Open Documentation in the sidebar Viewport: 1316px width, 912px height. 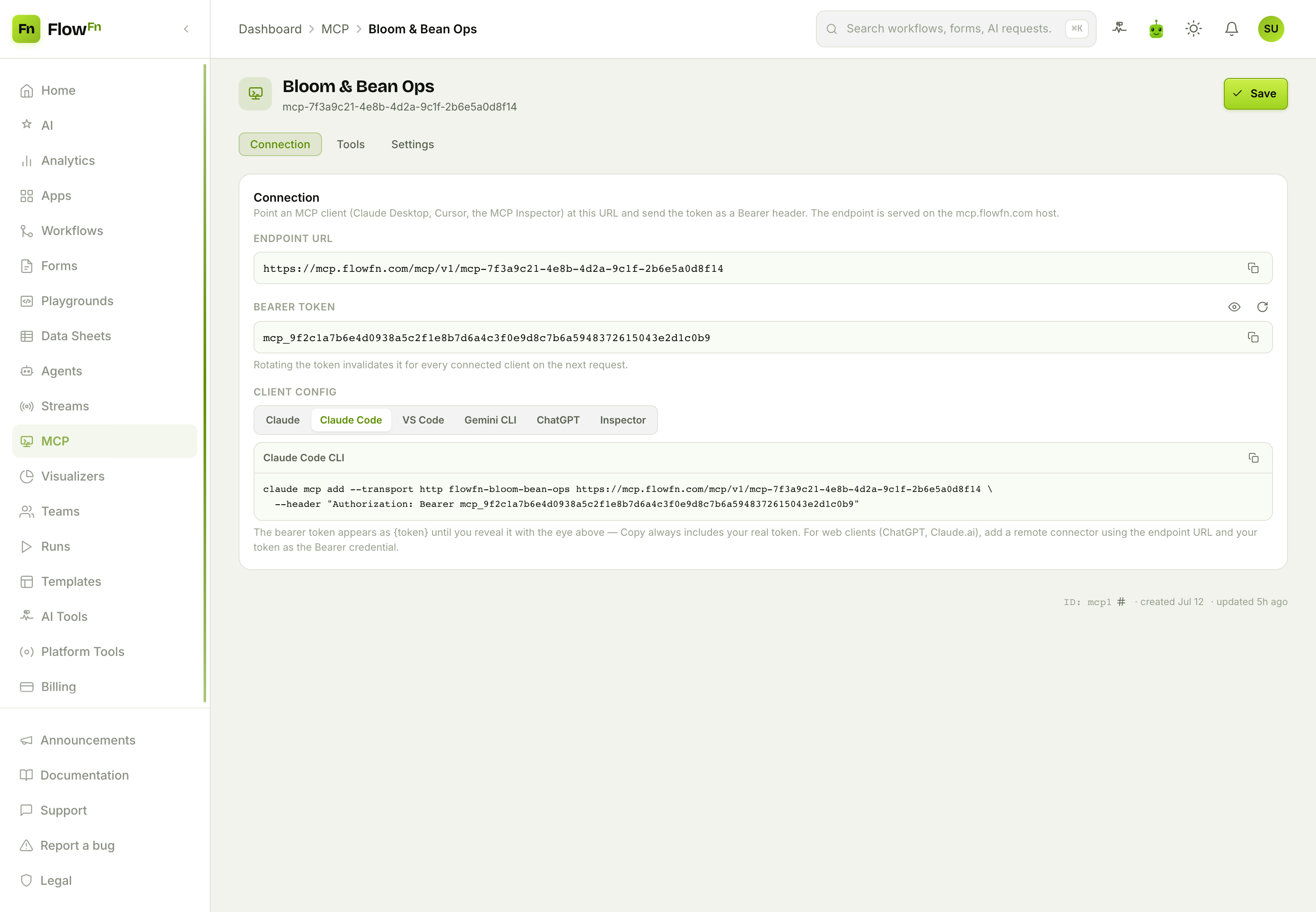[x=85, y=776]
